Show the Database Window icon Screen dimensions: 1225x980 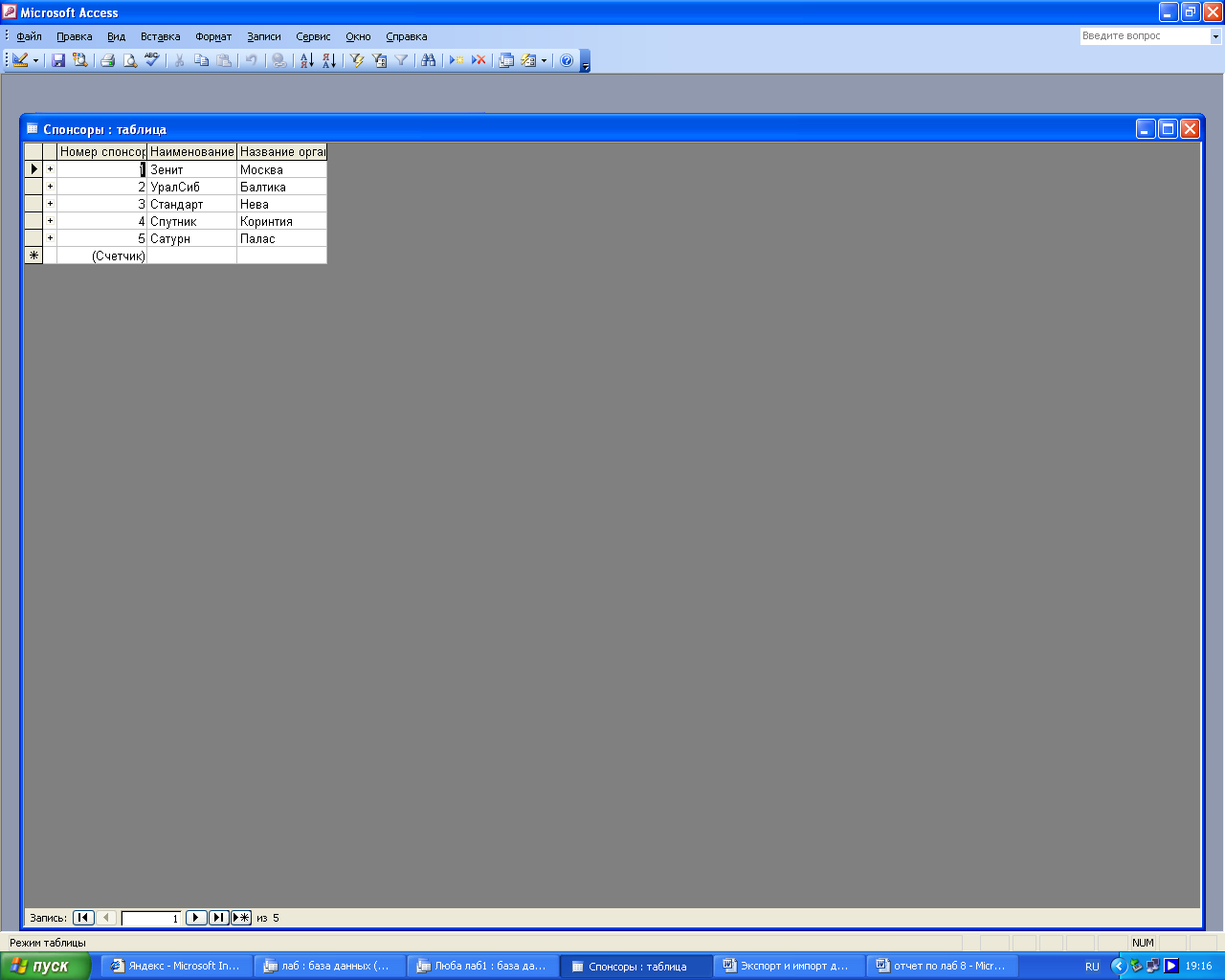(506, 60)
